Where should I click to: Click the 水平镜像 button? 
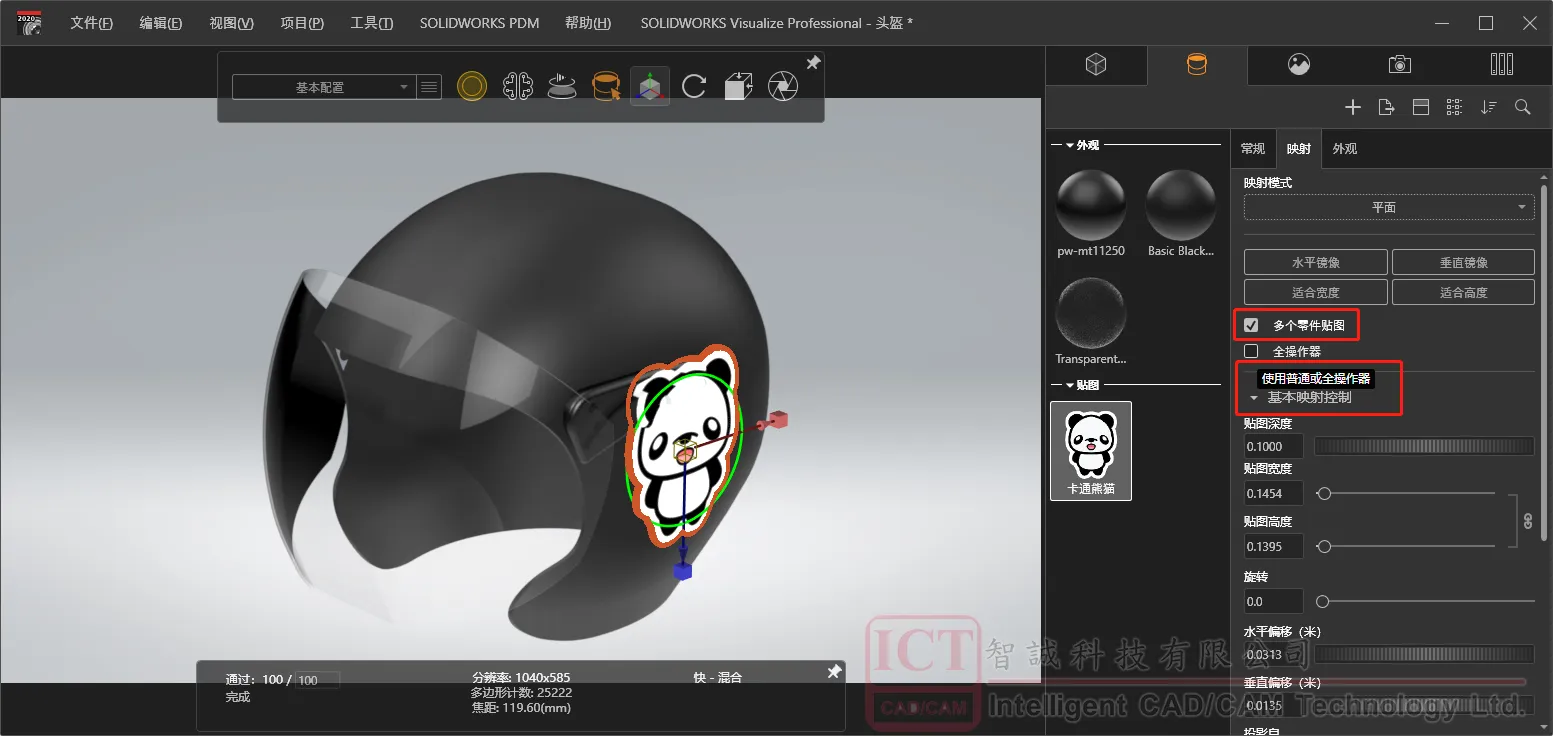[1316, 262]
